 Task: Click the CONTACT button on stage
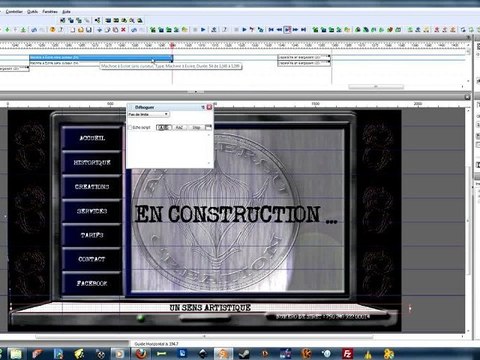(92, 259)
